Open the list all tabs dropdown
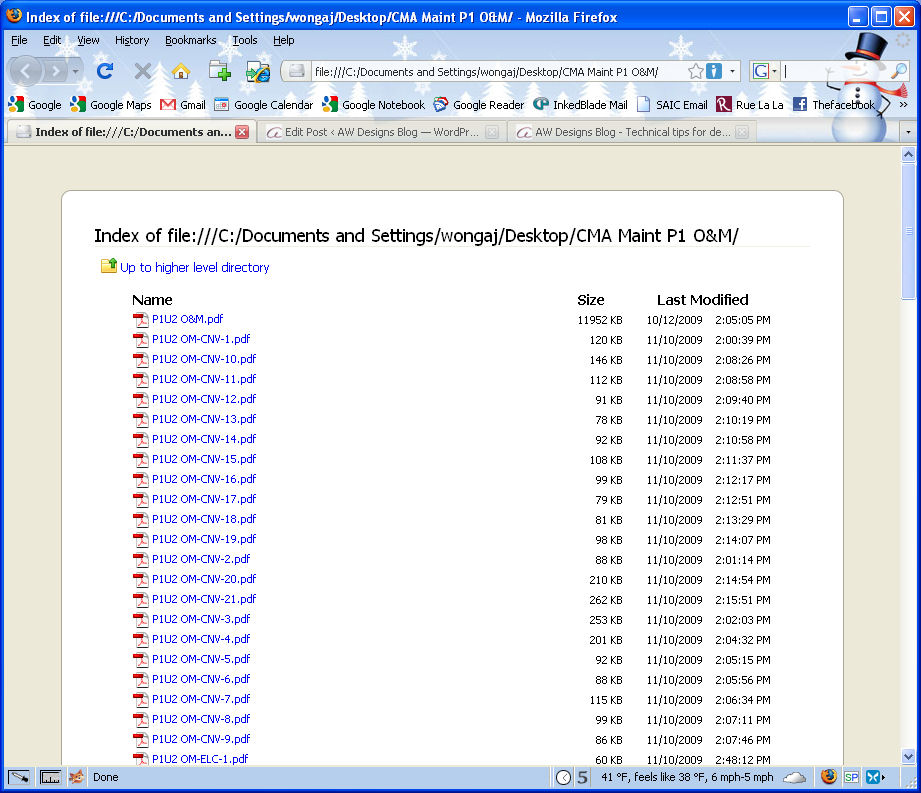The height and width of the screenshot is (793, 921). tap(908, 132)
